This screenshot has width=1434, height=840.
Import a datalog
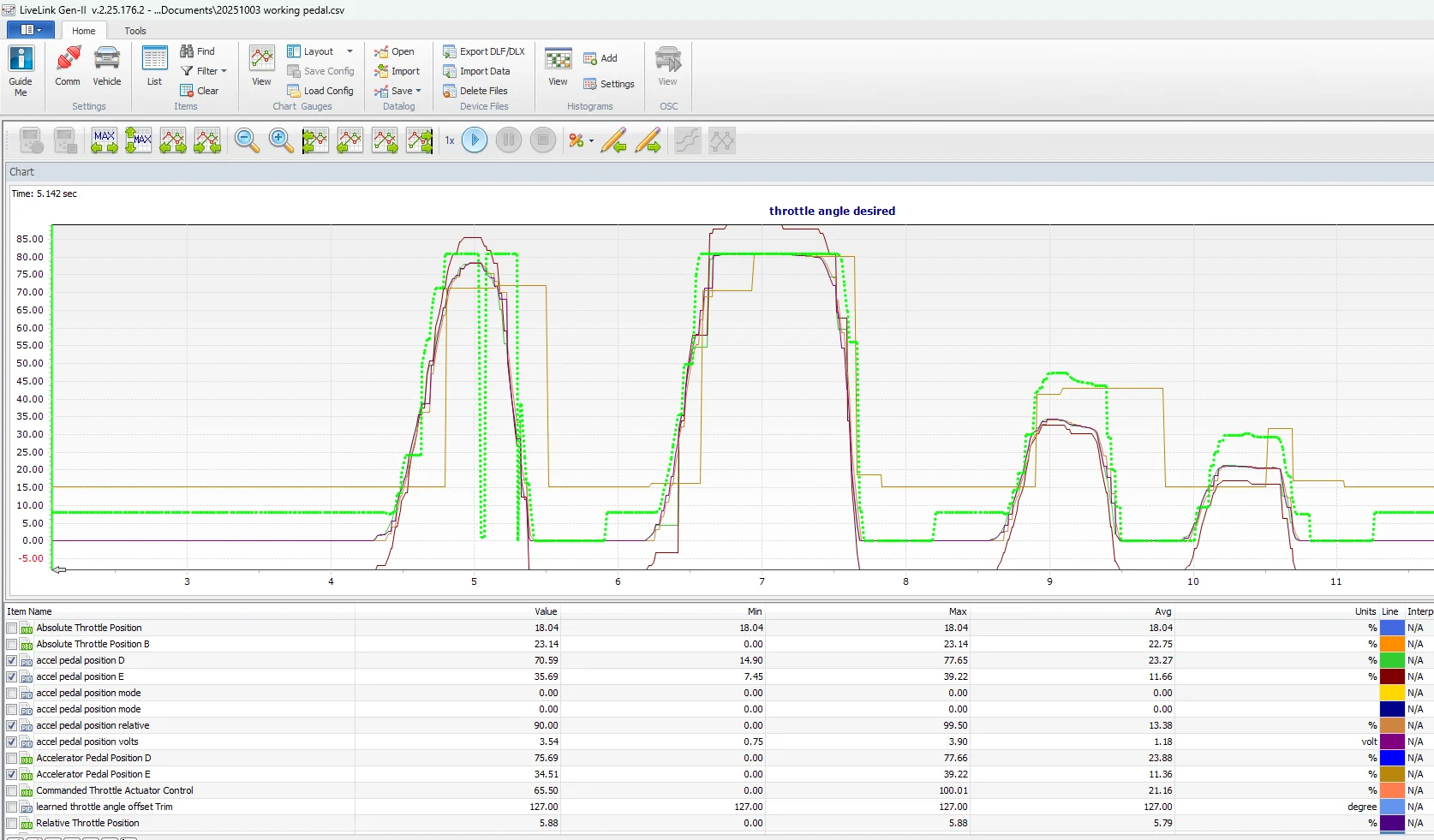397,71
